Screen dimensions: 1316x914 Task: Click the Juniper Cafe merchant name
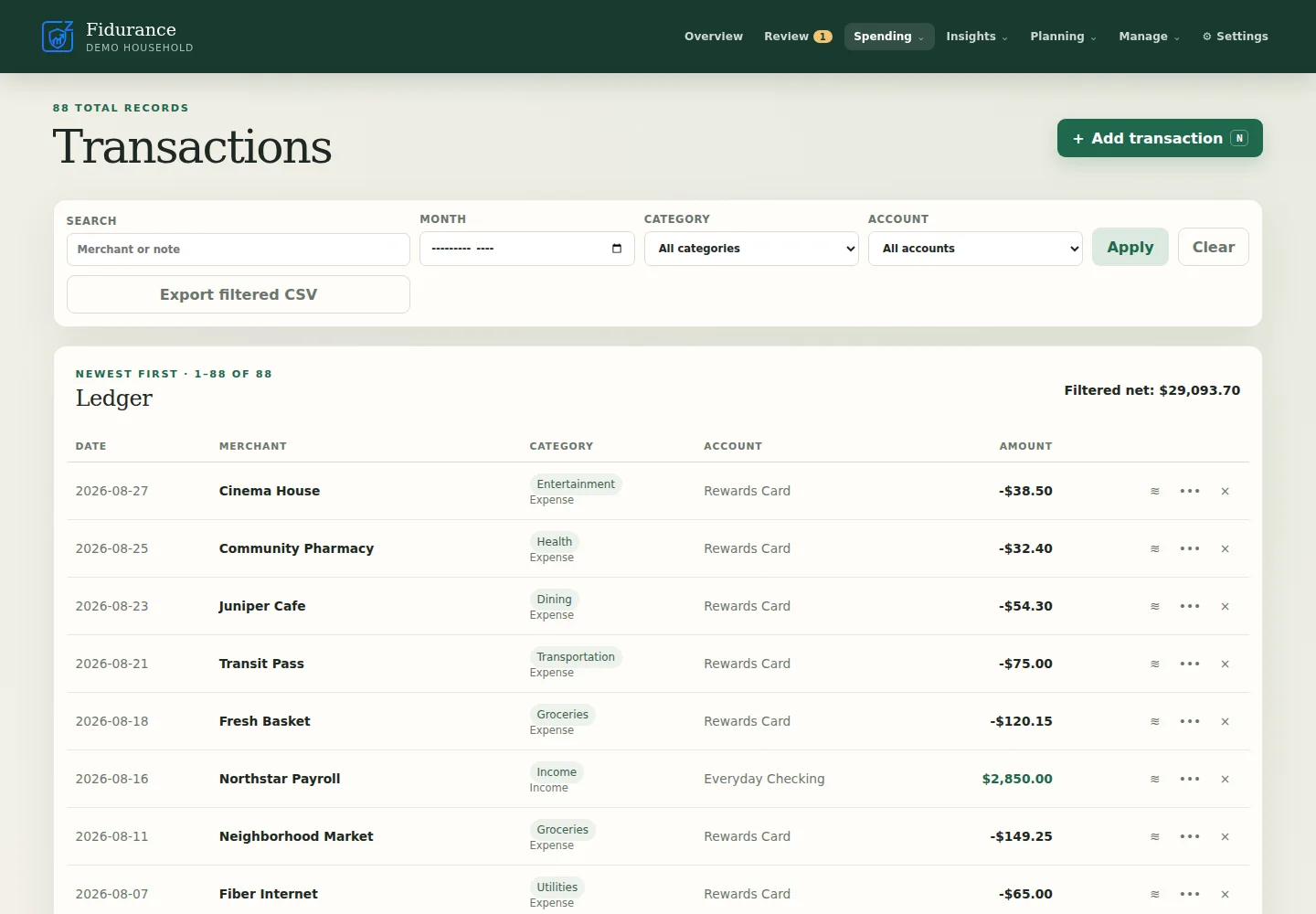point(262,606)
